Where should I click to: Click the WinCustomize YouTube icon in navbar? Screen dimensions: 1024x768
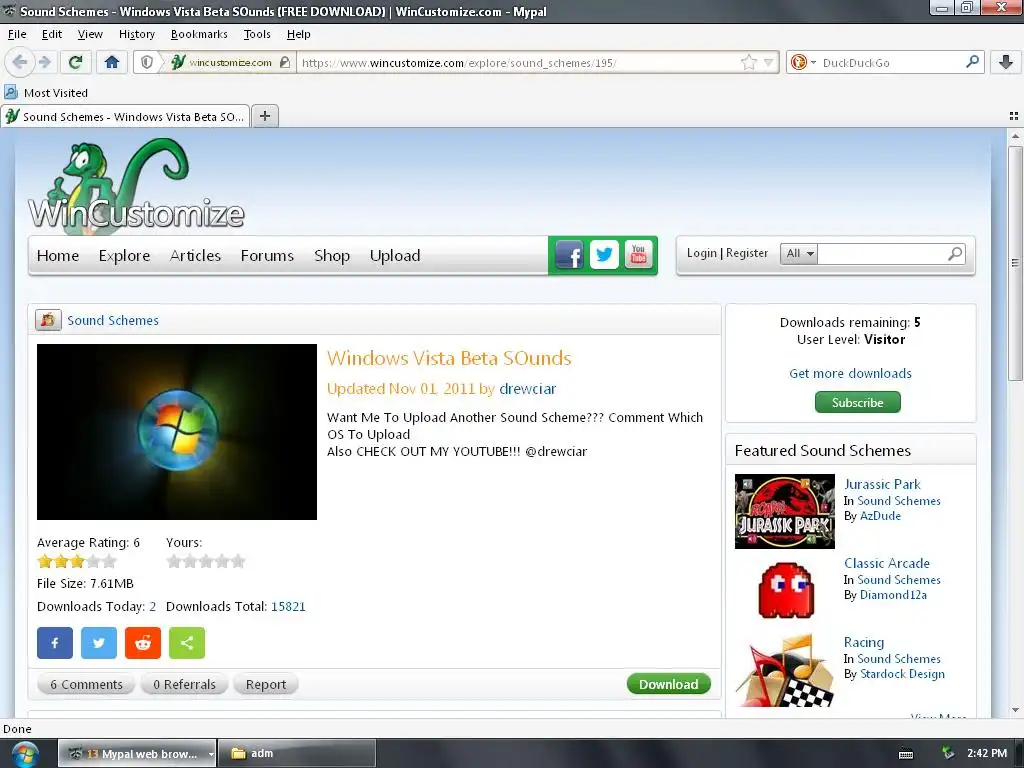point(639,255)
